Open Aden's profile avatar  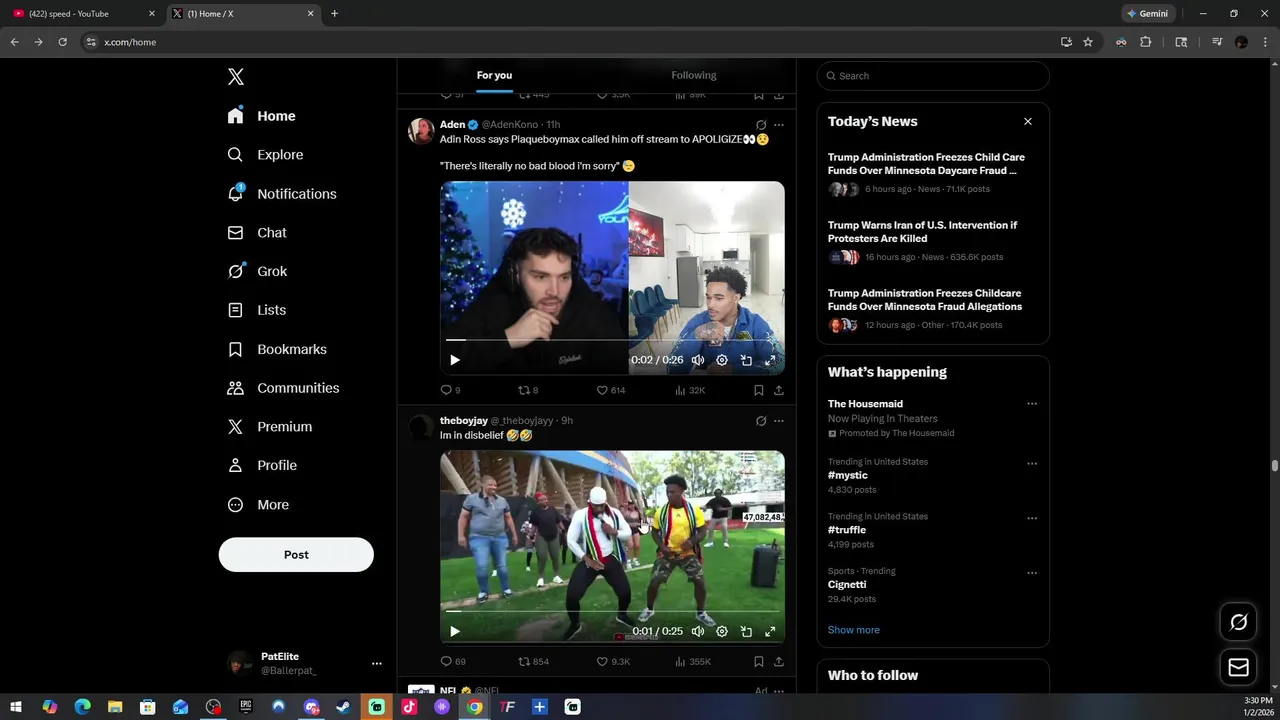coord(421,131)
